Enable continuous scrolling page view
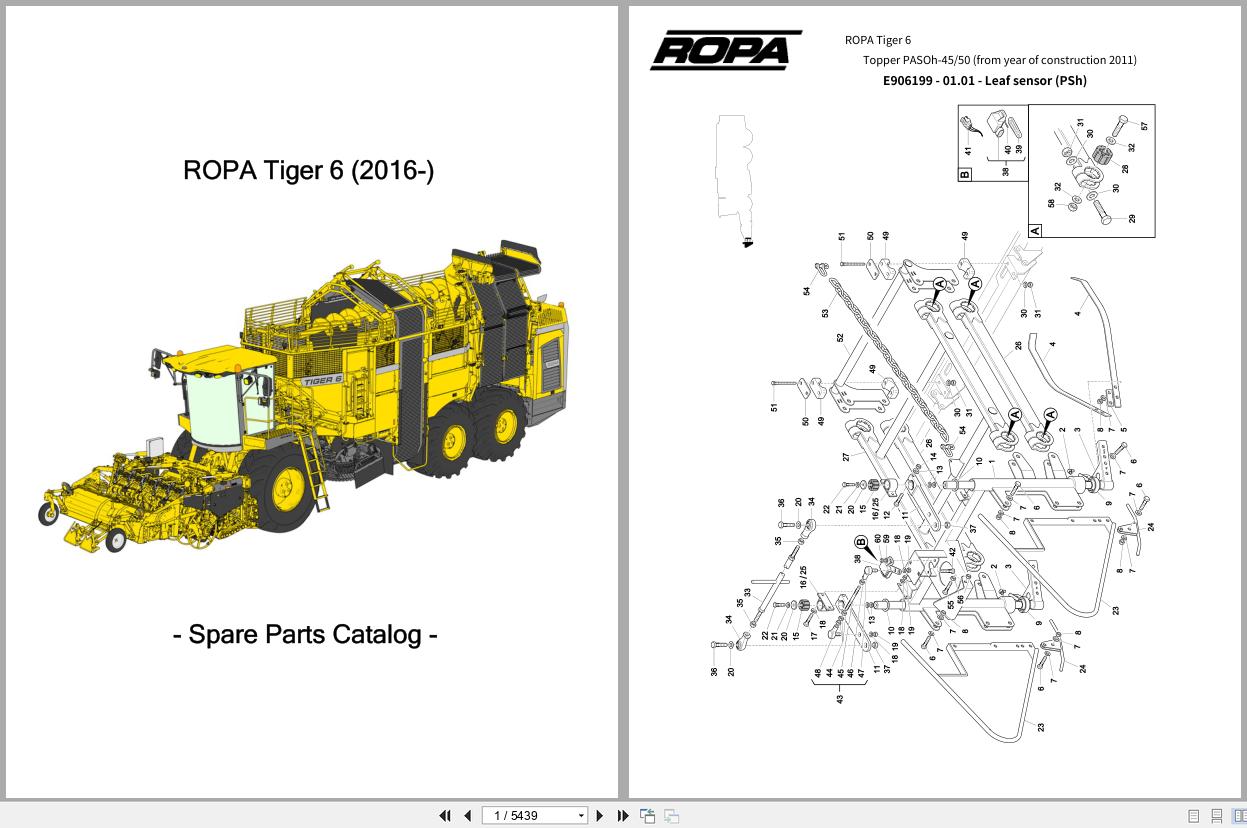Image resolution: width=1247 pixels, height=828 pixels. pos(1216,816)
